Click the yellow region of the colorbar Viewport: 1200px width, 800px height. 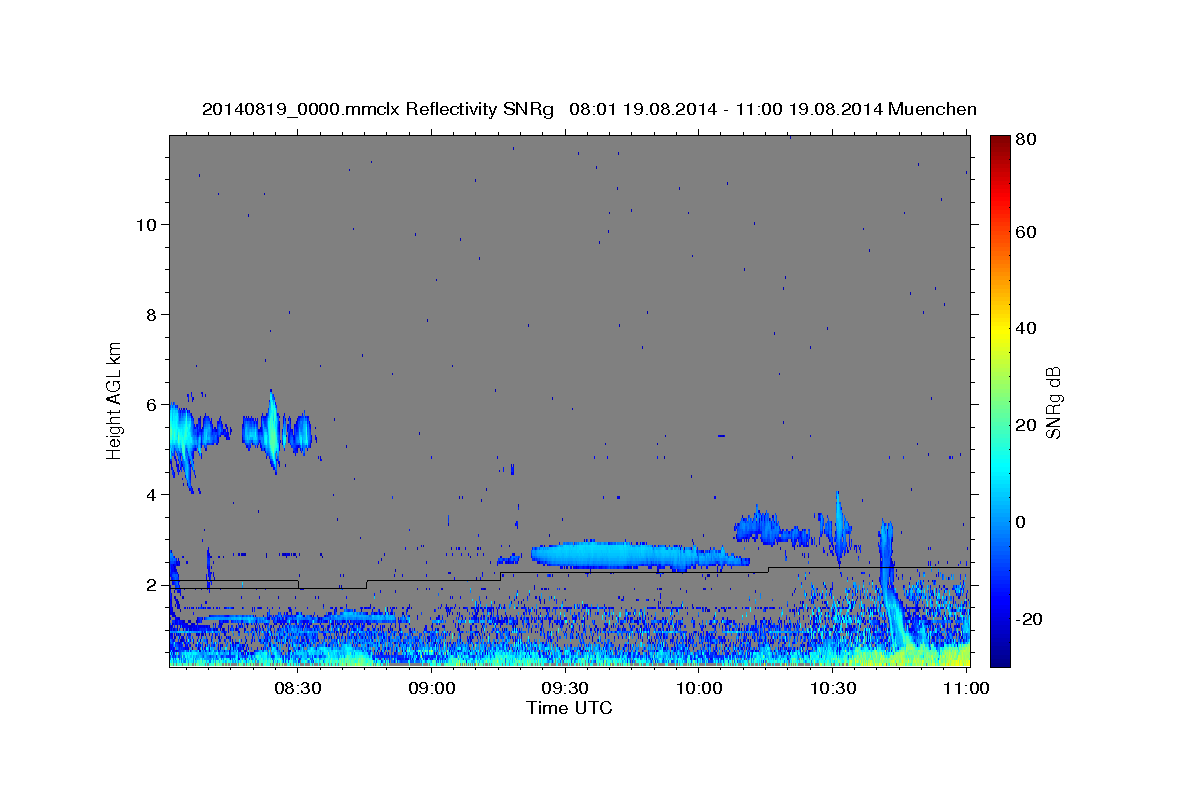click(x=1000, y=328)
